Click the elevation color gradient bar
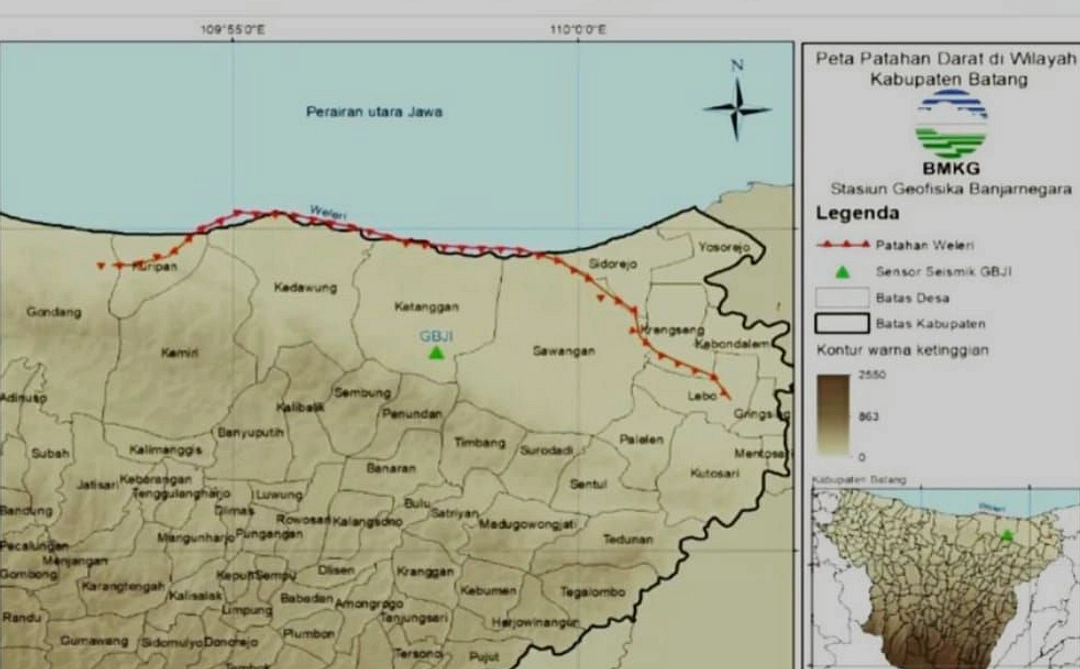The width and height of the screenshot is (1080, 669). click(x=833, y=415)
